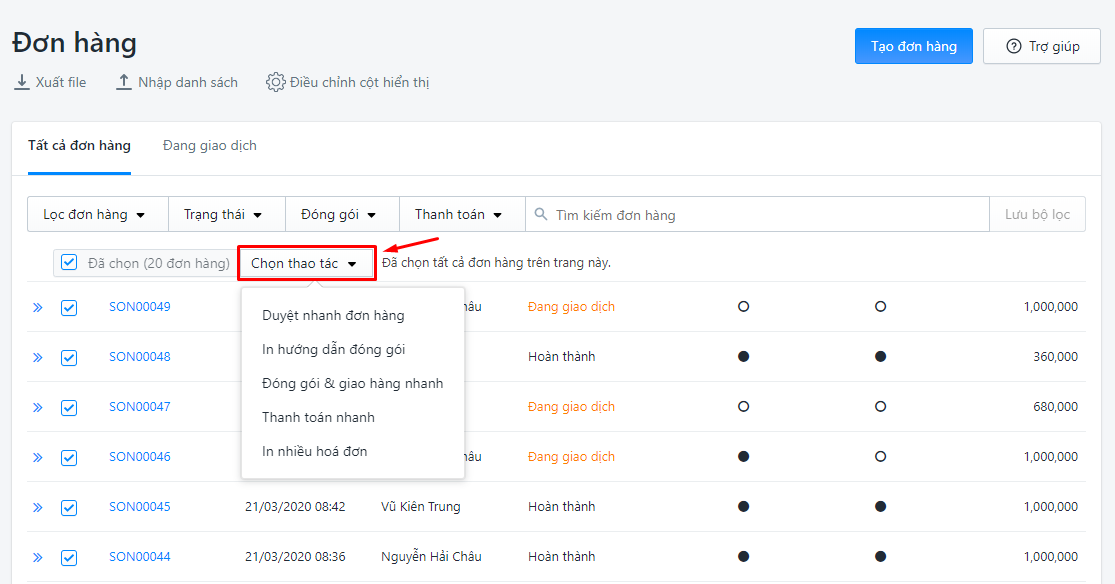
Task: Expand row details arrow for SON00049
Action: click(38, 307)
